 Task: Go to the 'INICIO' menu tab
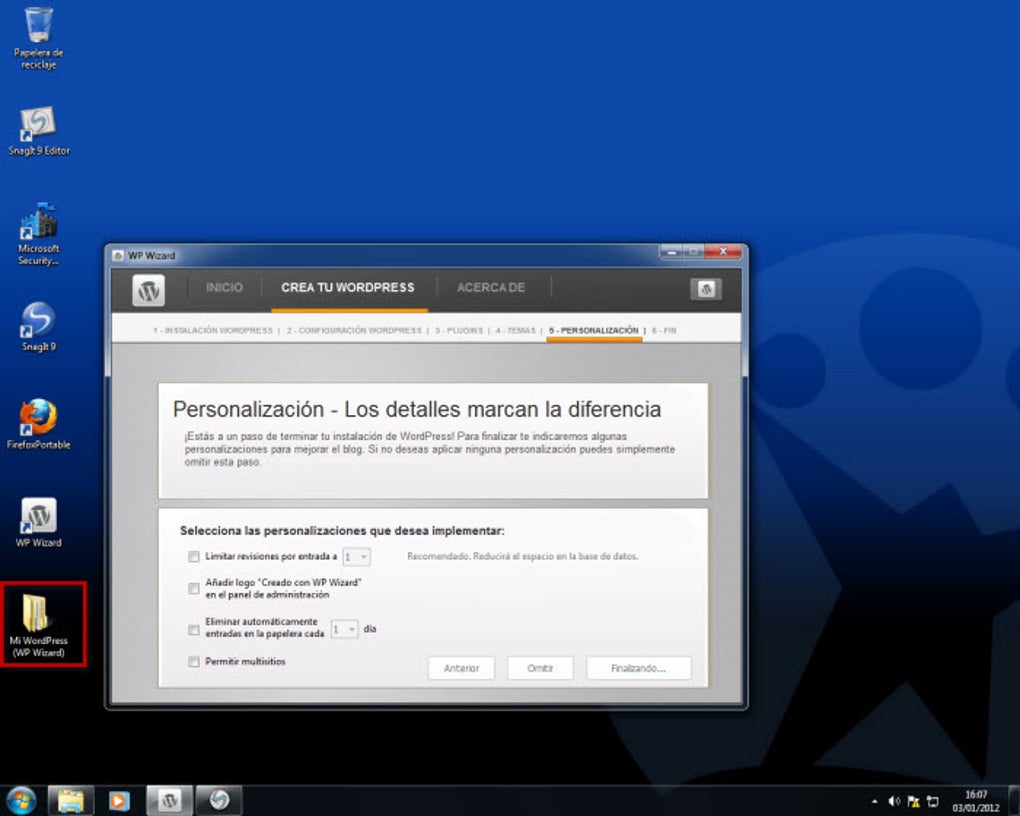225,287
